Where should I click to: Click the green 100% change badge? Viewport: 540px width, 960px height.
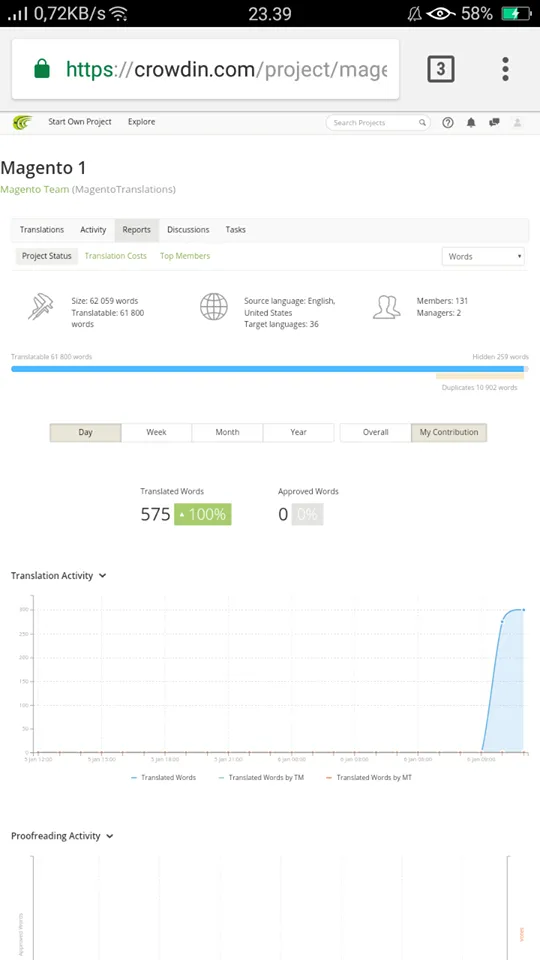203,514
